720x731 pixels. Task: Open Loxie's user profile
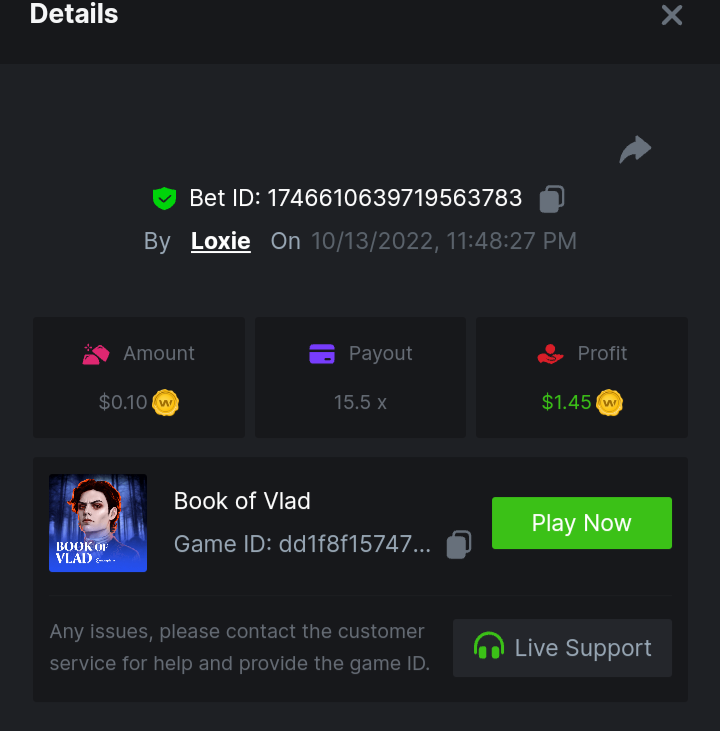(220, 241)
